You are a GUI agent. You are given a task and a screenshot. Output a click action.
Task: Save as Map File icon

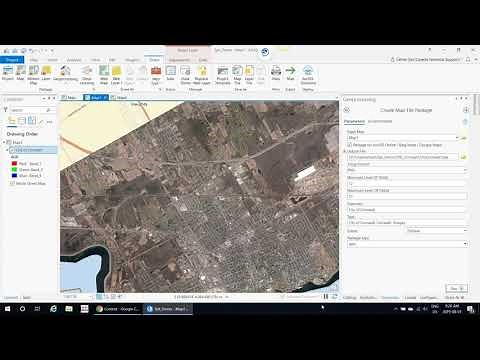[x=237, y=71]
